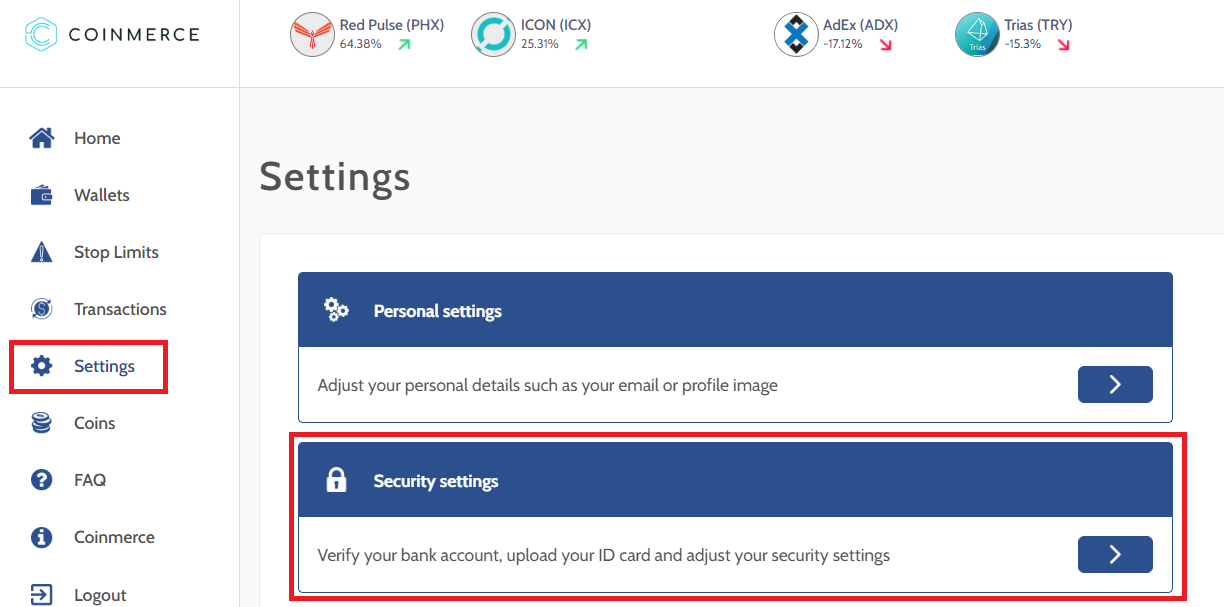Select Settings in the sidebar menu
The width and height of the screenshot is (1224, 607).
pos(104,366)
